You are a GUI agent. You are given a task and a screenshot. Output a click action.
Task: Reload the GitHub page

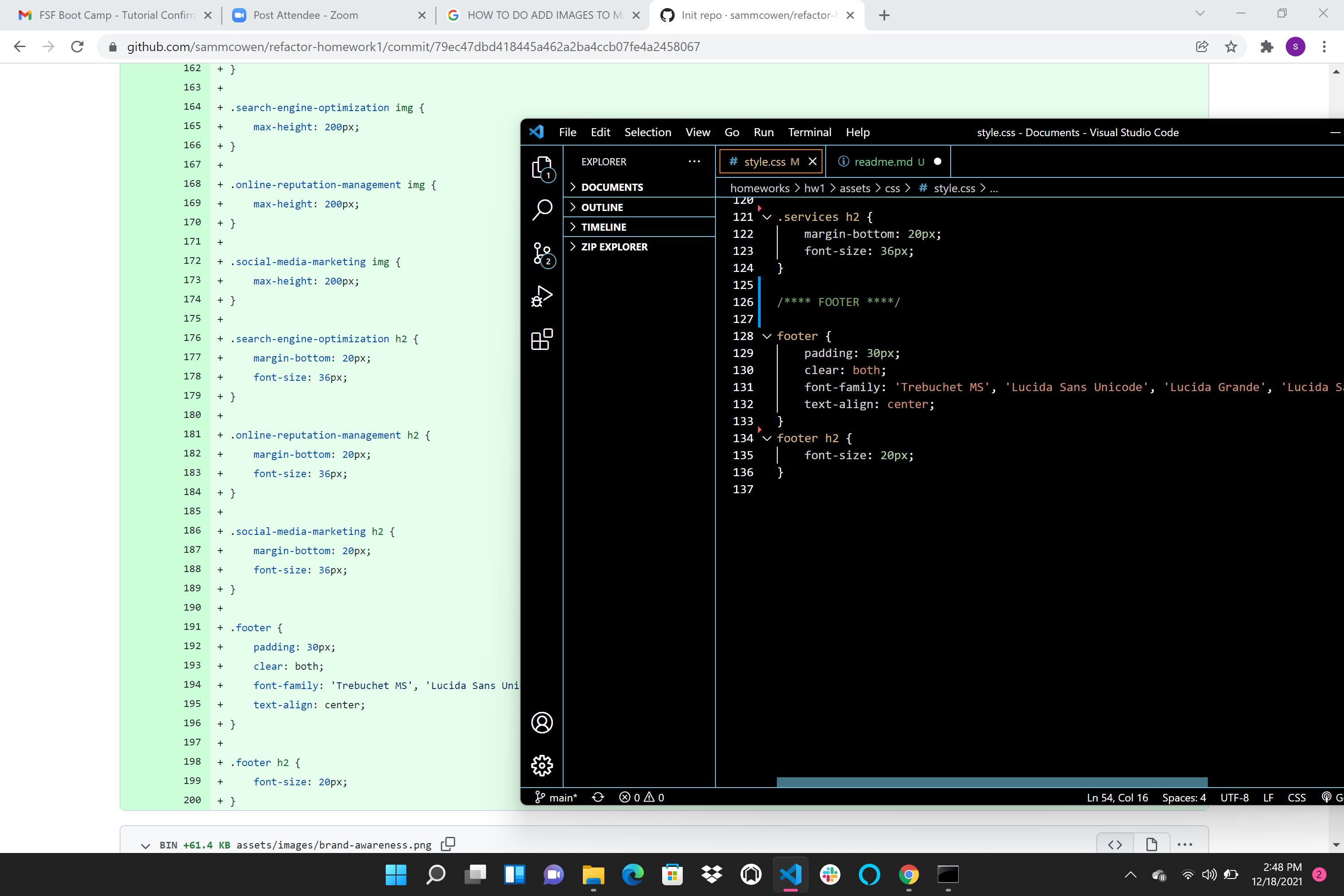pyautogui.click(x=77, y=47)
